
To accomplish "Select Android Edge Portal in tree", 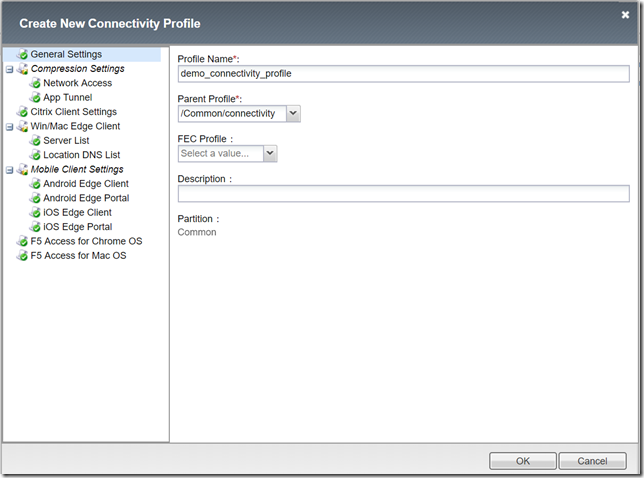I will click(86, 198).
